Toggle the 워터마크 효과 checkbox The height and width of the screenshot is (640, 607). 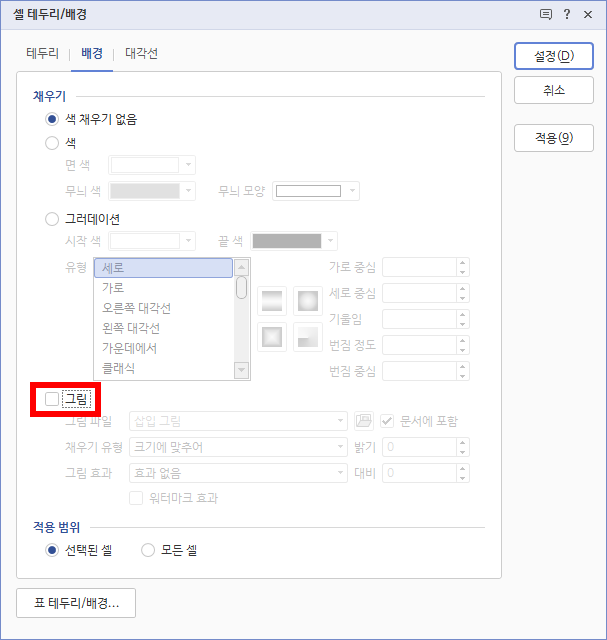pyautogui.click(x=136, y=498)
